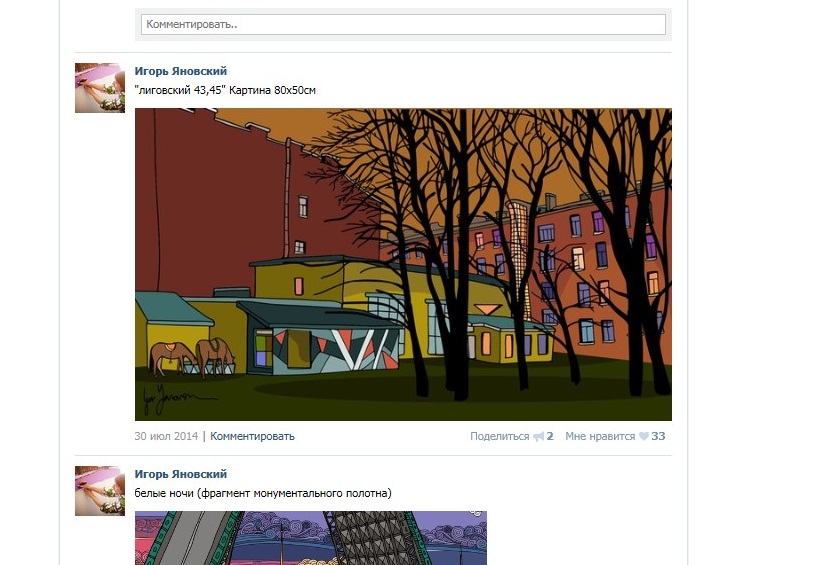Screen dimensions: 822x565
Task: Open author name on лиговский 43,45 post
Action: [x=181, y=71]
